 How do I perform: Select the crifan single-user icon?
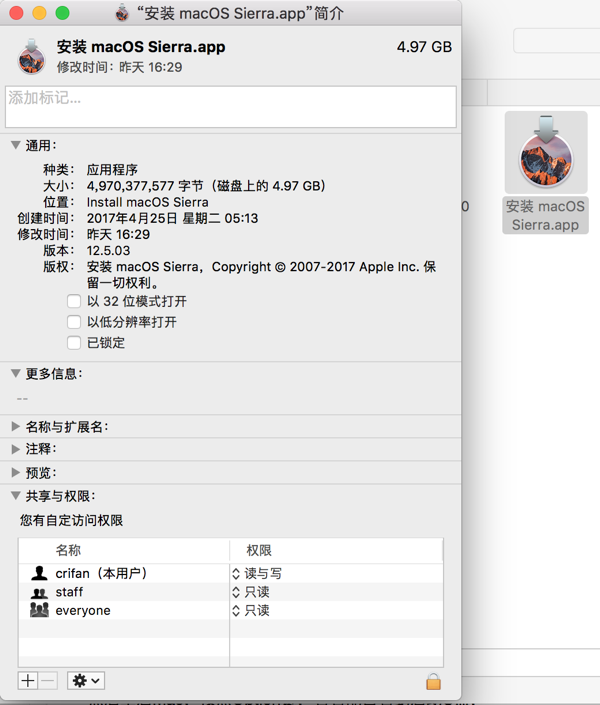[39, 573]
